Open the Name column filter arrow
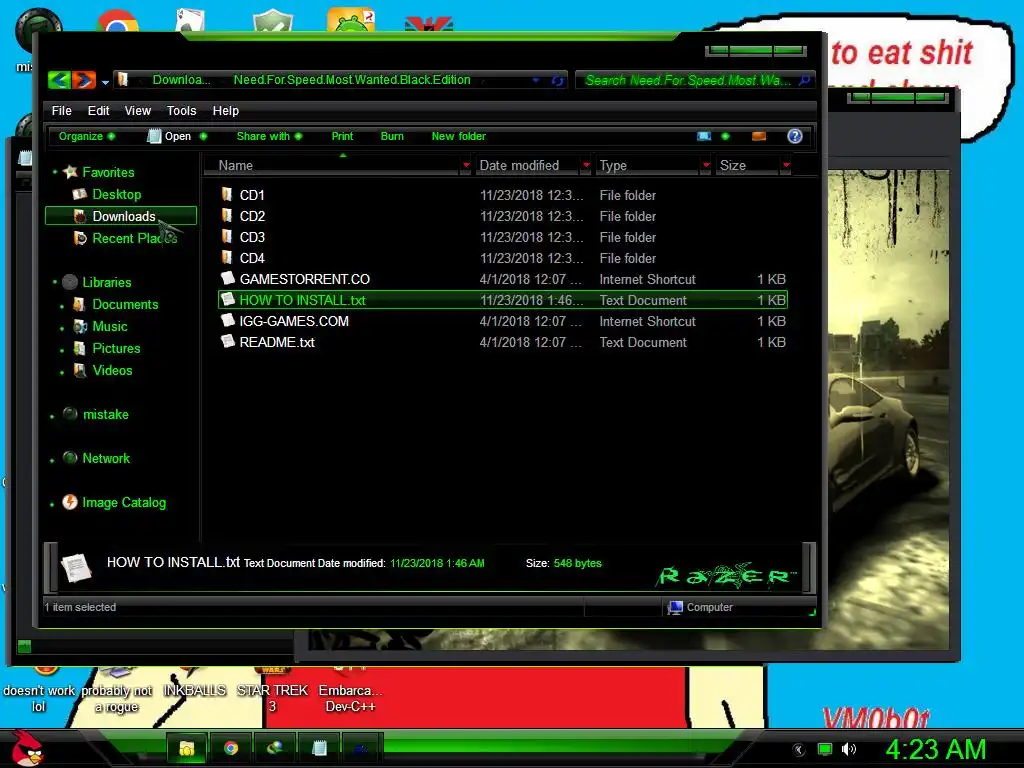Viewport: 1024px width, 768px height. [466, 165]
